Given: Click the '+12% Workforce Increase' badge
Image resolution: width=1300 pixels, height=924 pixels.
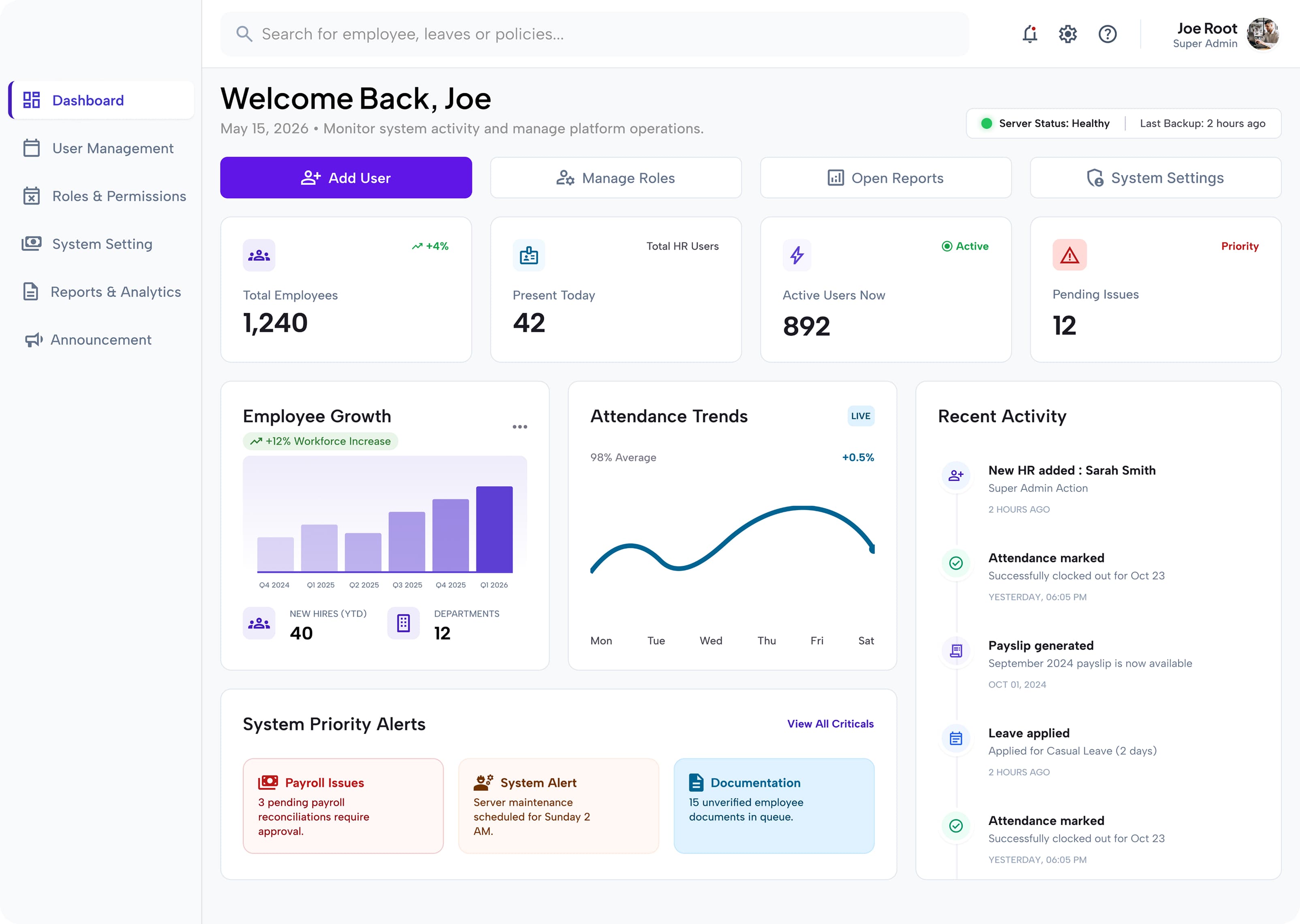Looking at the screenshot, I should pyautogui.click(x=320, y=441).
